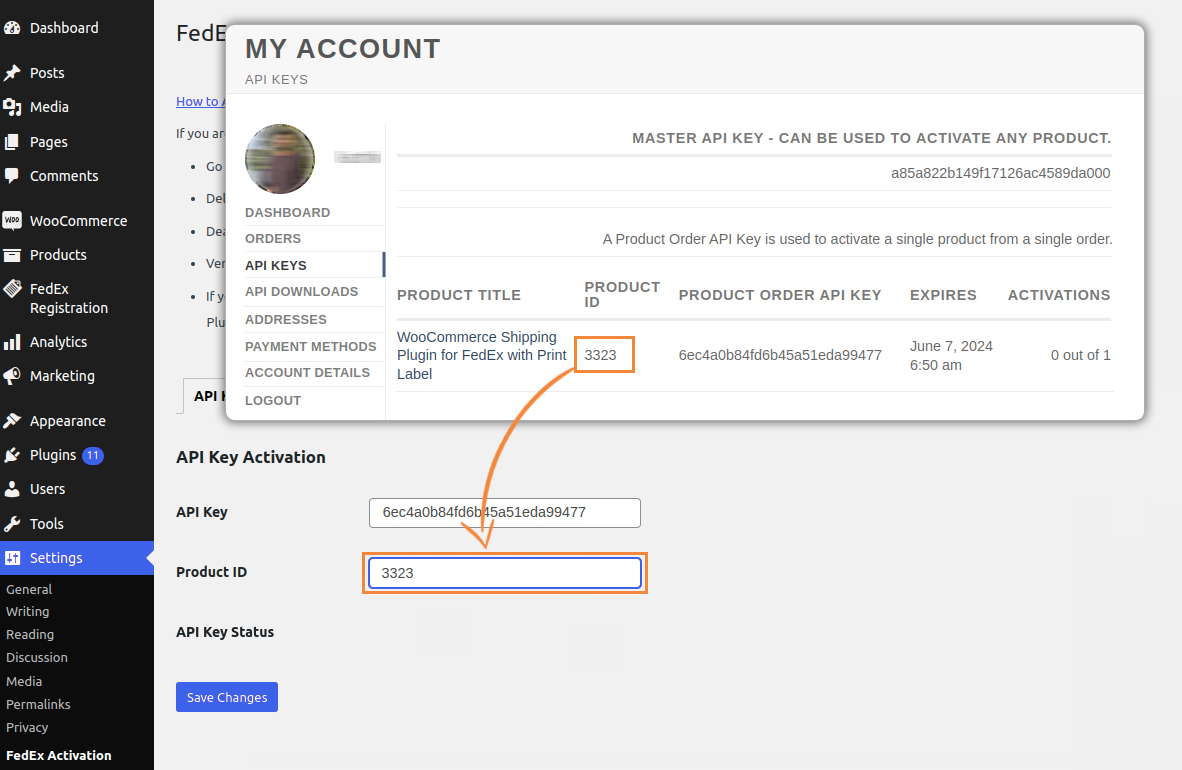Click into the API Key input field
1182x770 pixels.
[505, 513]
